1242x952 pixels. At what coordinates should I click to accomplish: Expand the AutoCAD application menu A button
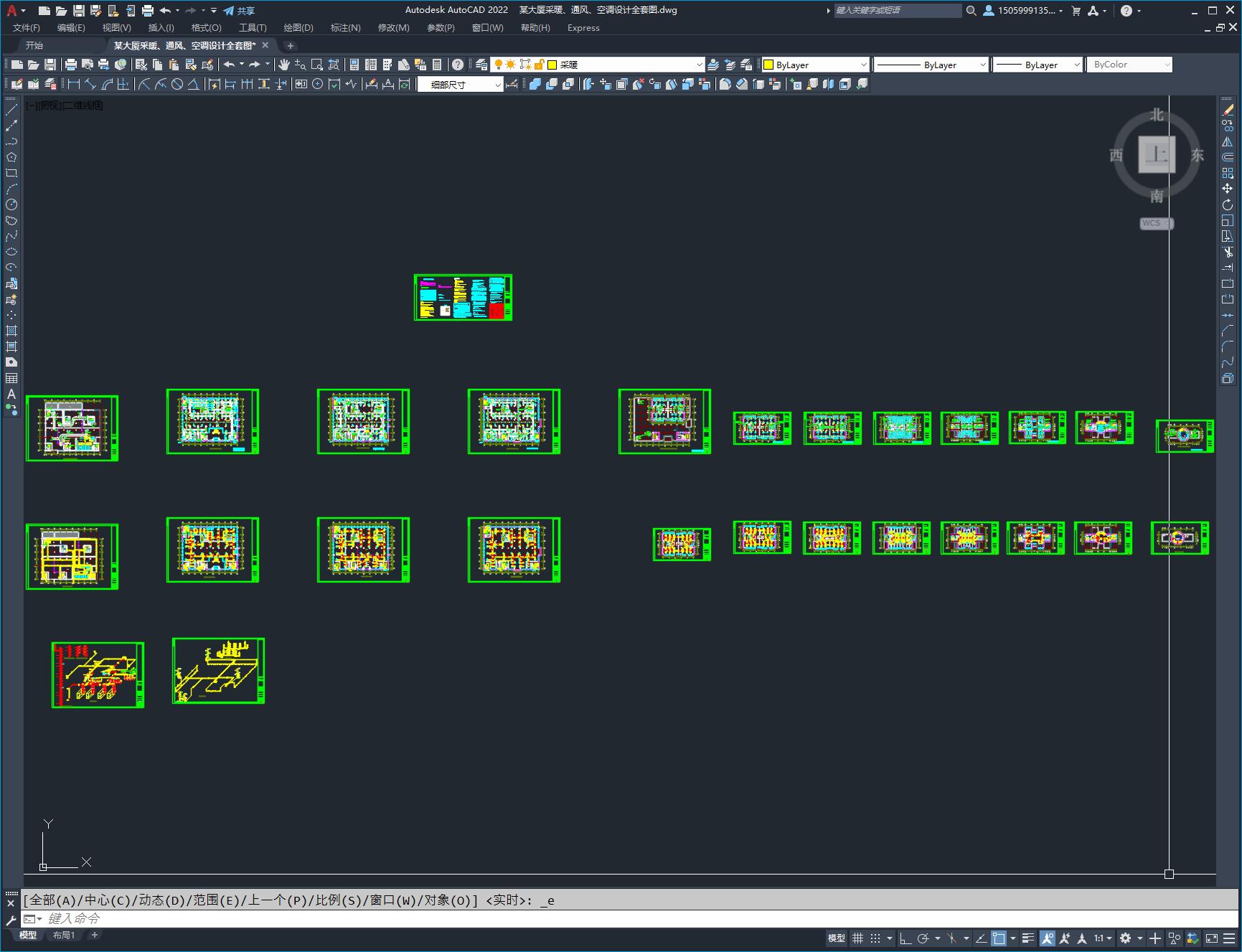[14, 10]
